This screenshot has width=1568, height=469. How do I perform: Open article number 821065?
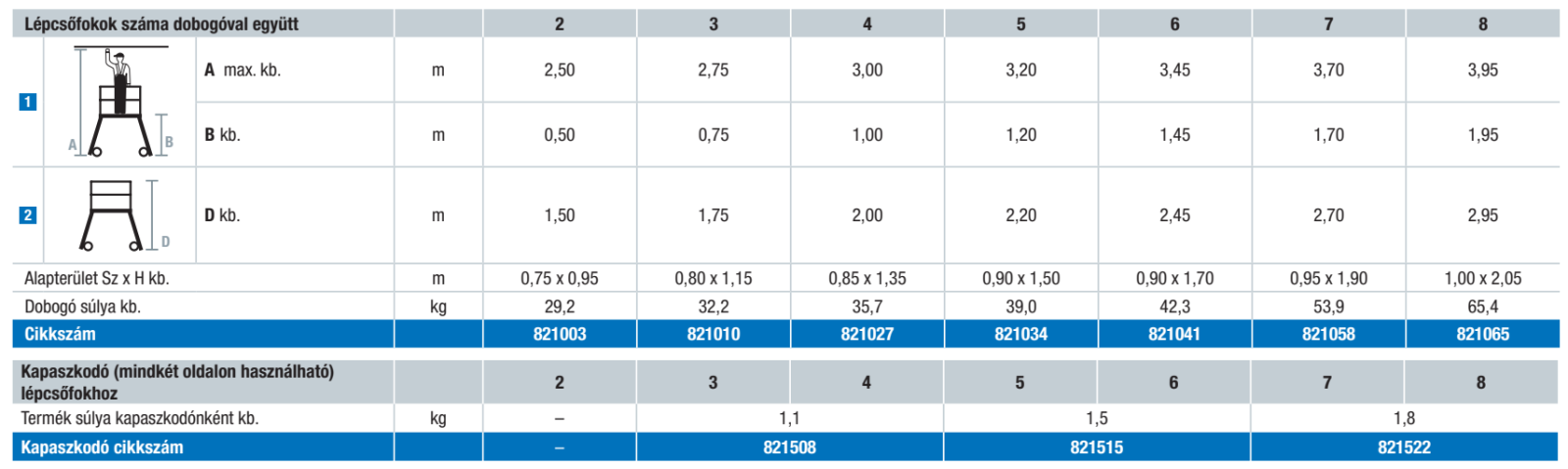coord(1482,334)
